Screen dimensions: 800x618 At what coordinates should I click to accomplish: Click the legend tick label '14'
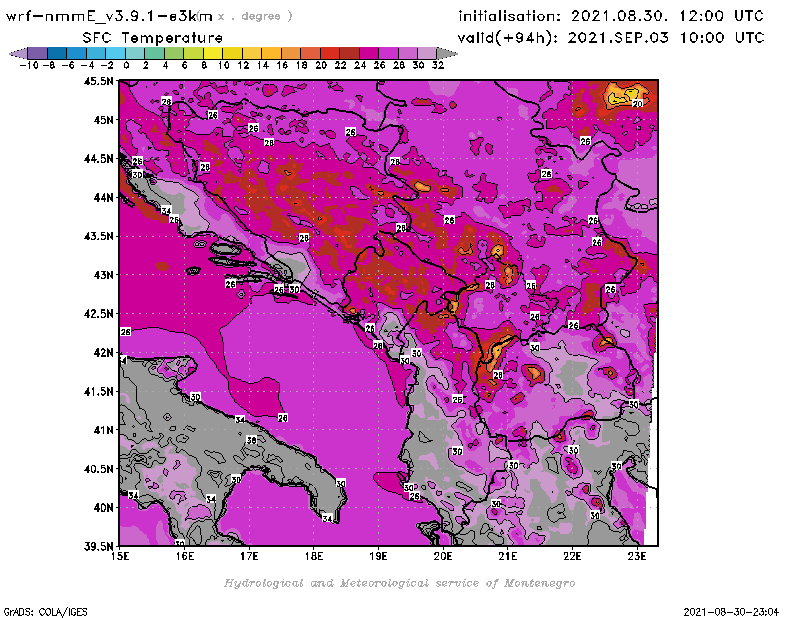[x=263, y=65]
